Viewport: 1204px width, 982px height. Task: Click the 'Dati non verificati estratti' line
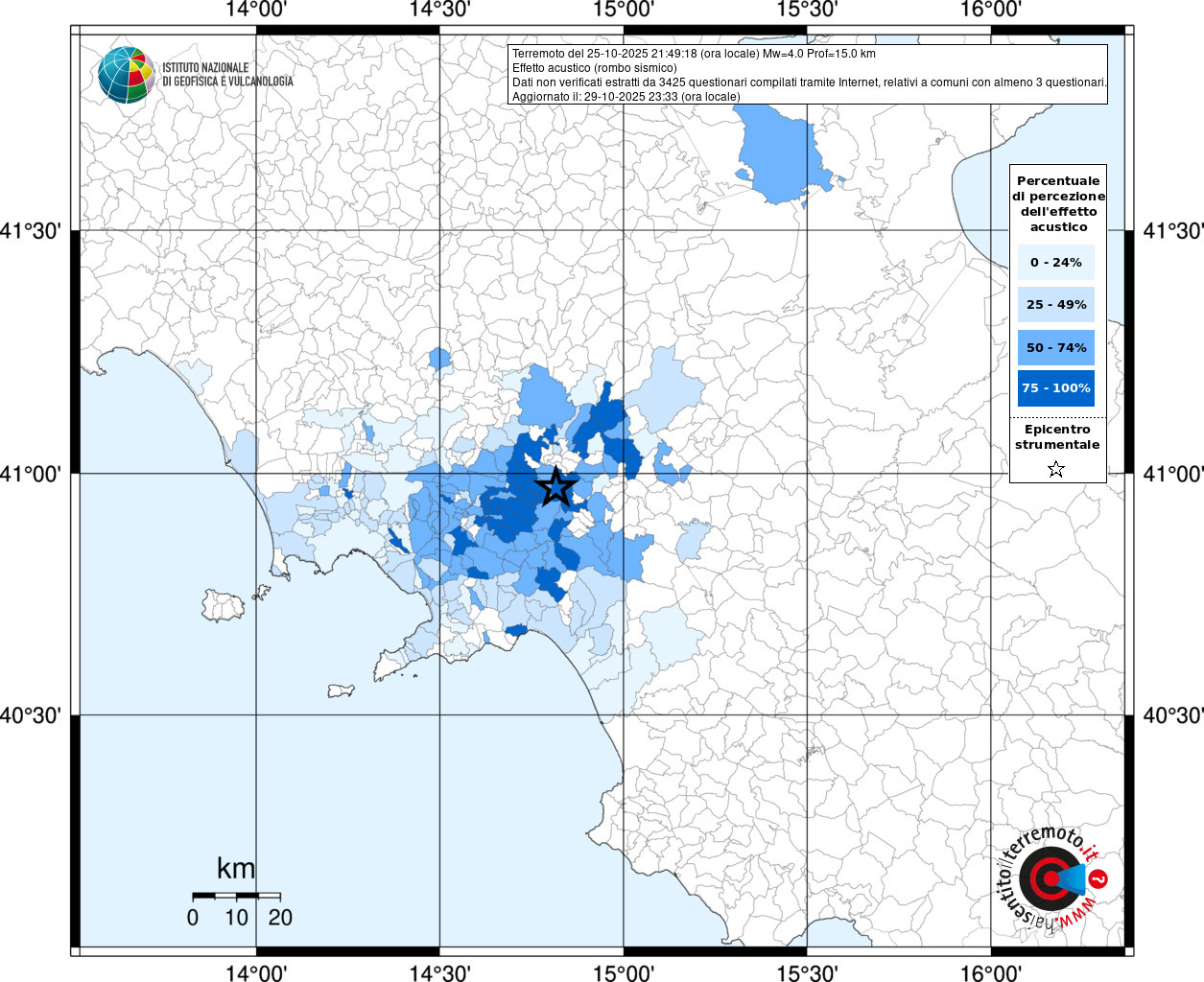[809, 82]
